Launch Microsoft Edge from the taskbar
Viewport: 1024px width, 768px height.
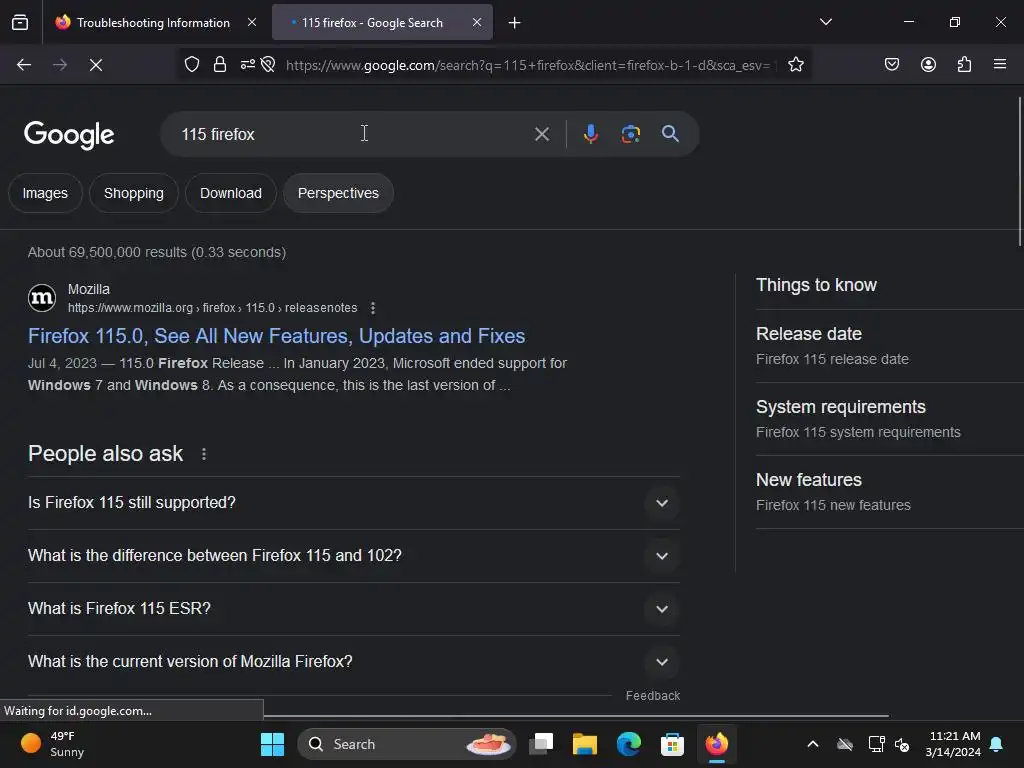click(x=629, y=744)
